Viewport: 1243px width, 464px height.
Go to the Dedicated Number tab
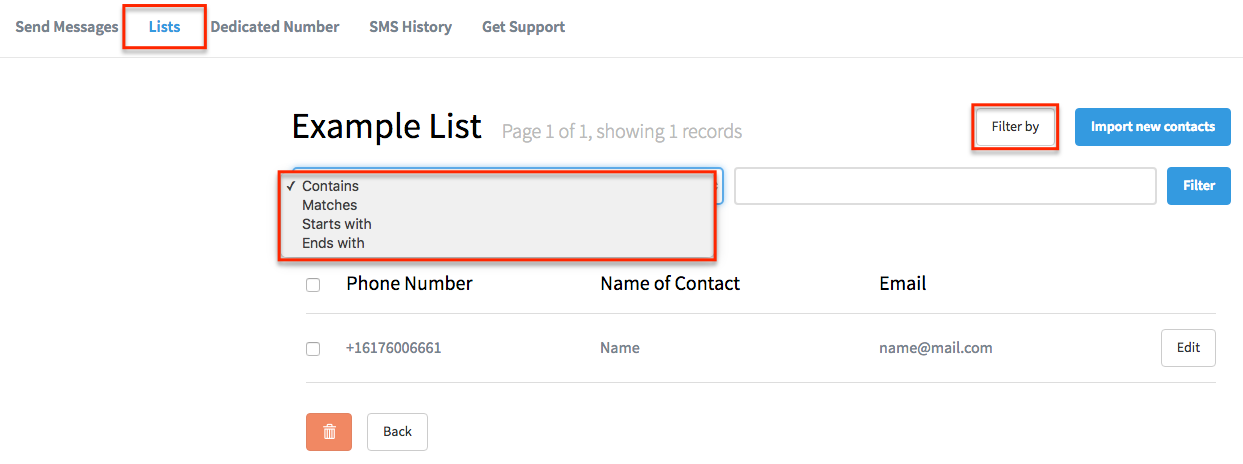coord(275,27)
